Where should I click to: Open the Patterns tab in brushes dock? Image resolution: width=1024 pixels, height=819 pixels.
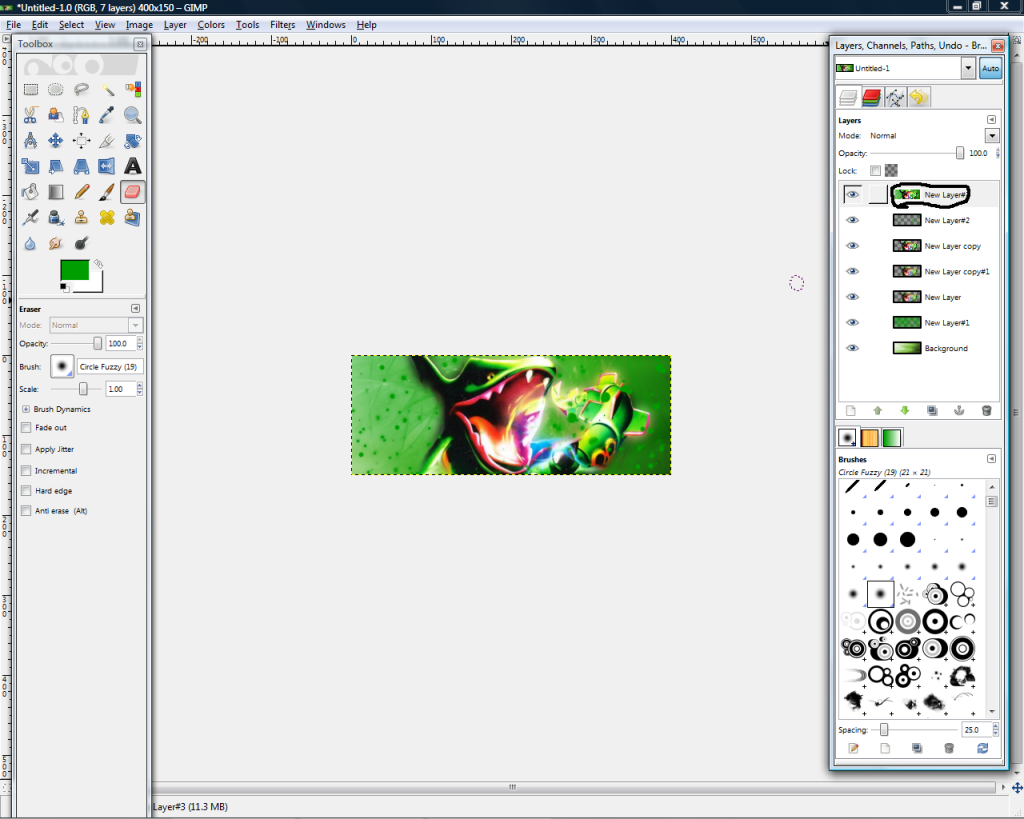pos(869,438)
